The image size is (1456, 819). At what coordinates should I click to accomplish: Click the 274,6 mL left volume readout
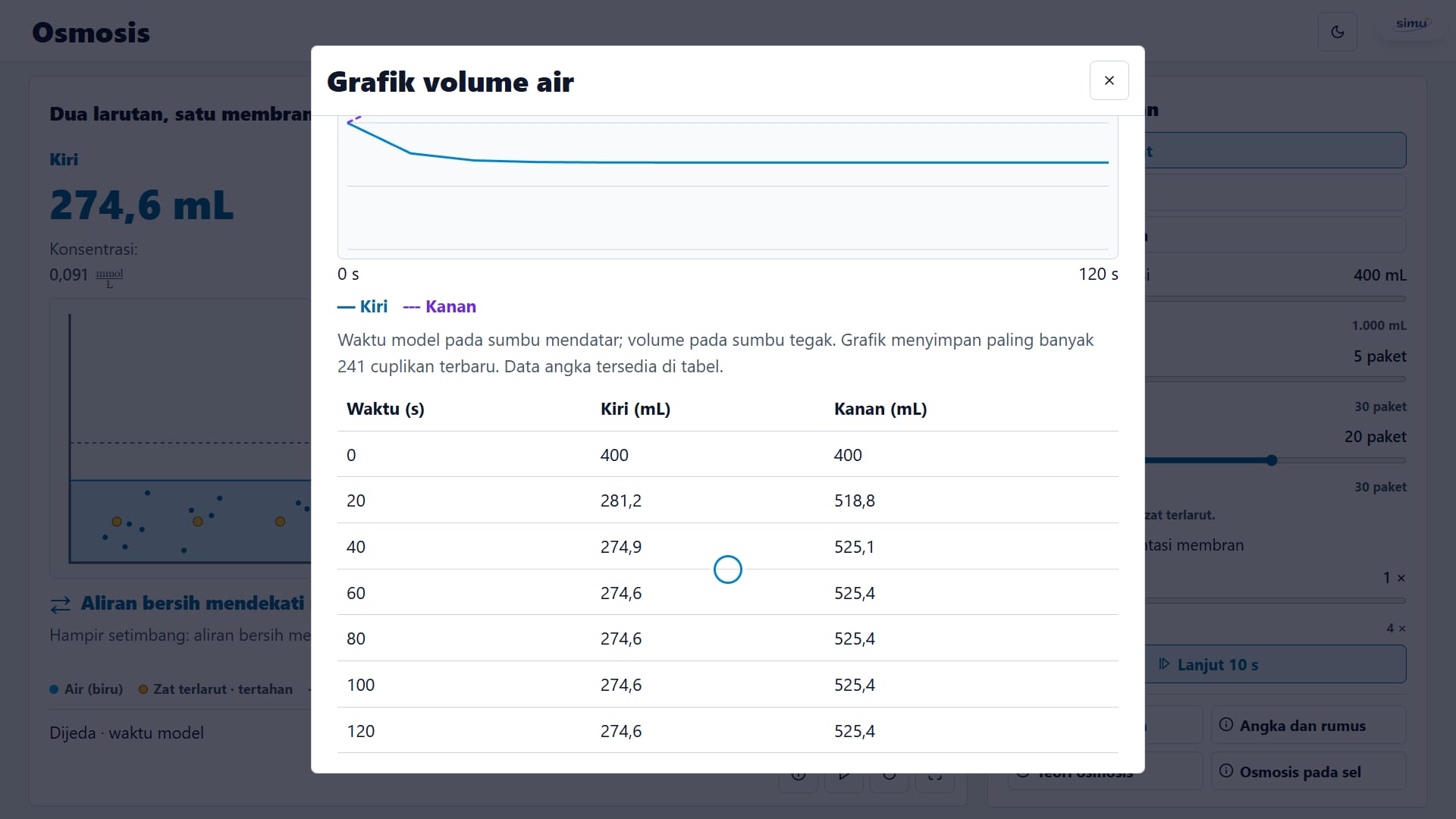coord(142,205)
